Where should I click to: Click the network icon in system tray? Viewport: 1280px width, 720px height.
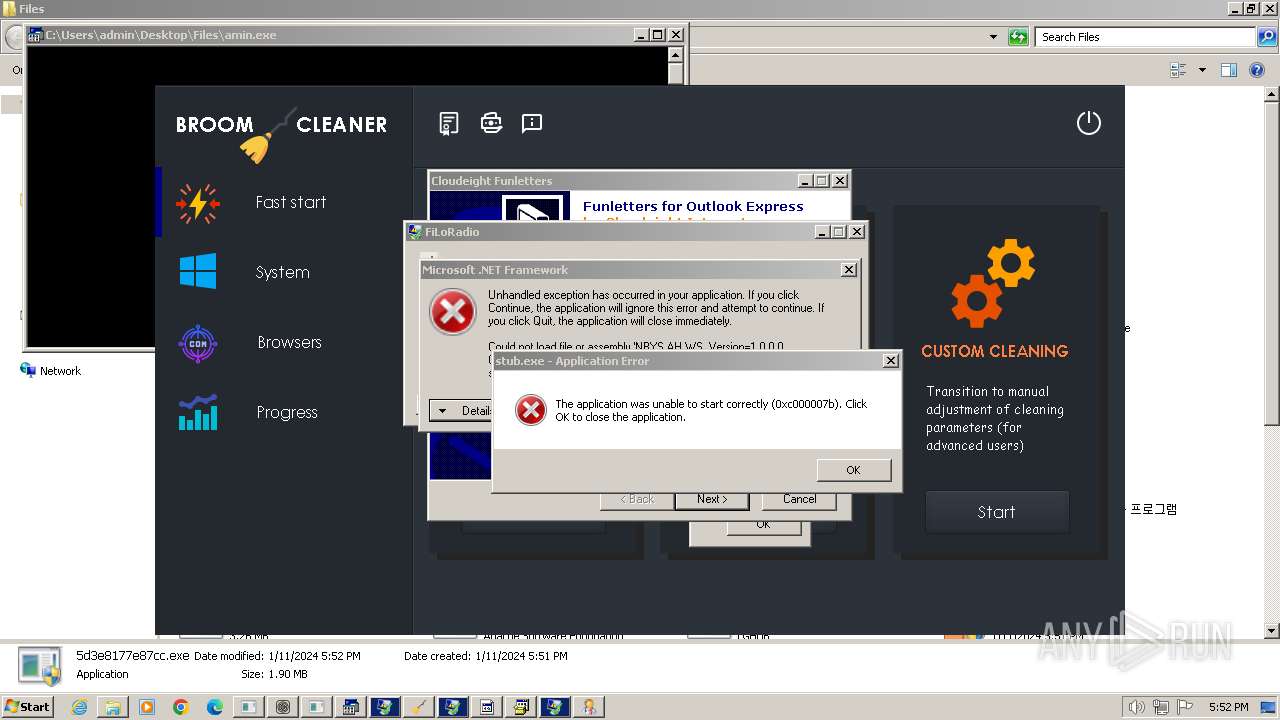coord(1162,707)
